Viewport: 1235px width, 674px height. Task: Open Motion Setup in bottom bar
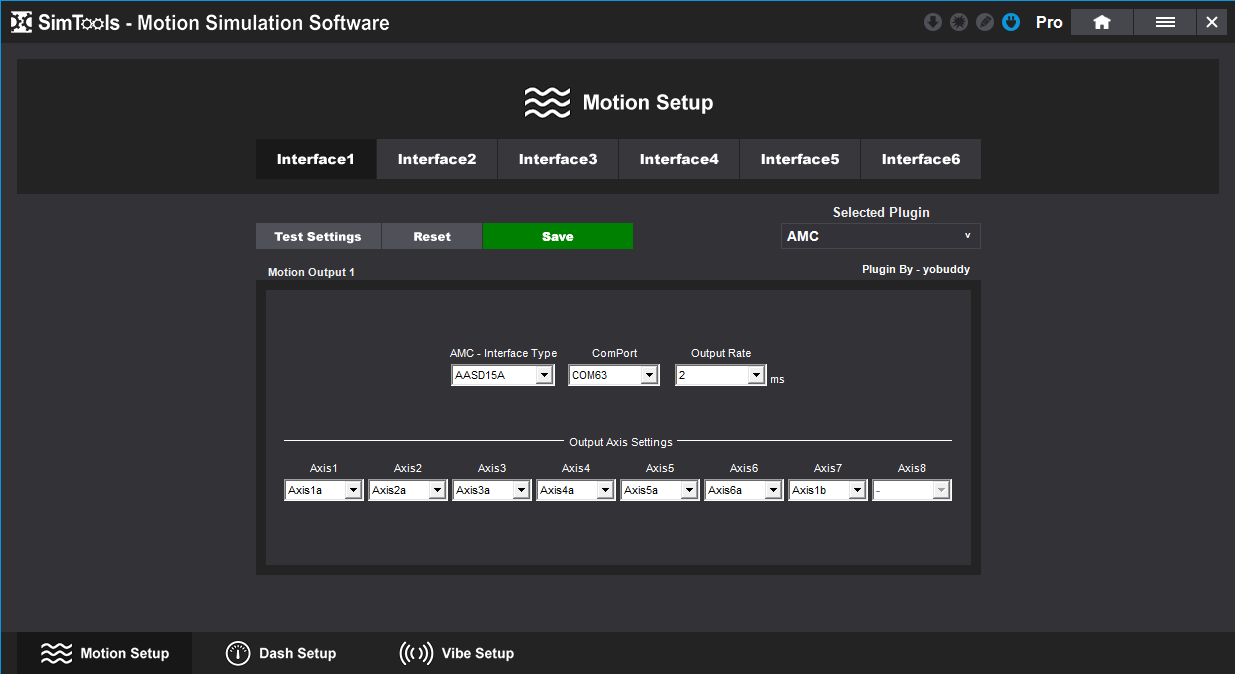[105, 653]
